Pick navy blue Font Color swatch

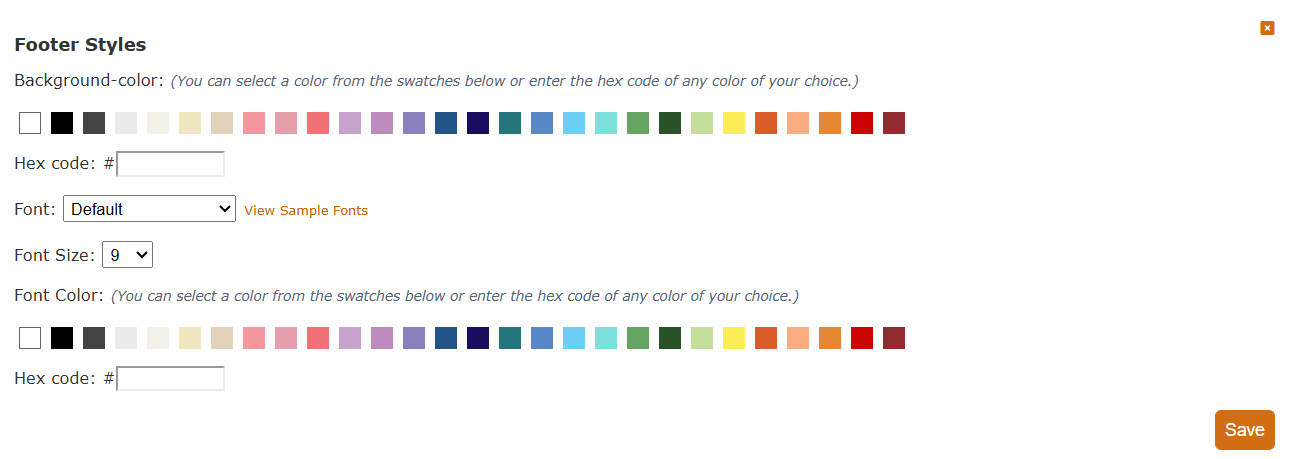coord(478,338)
